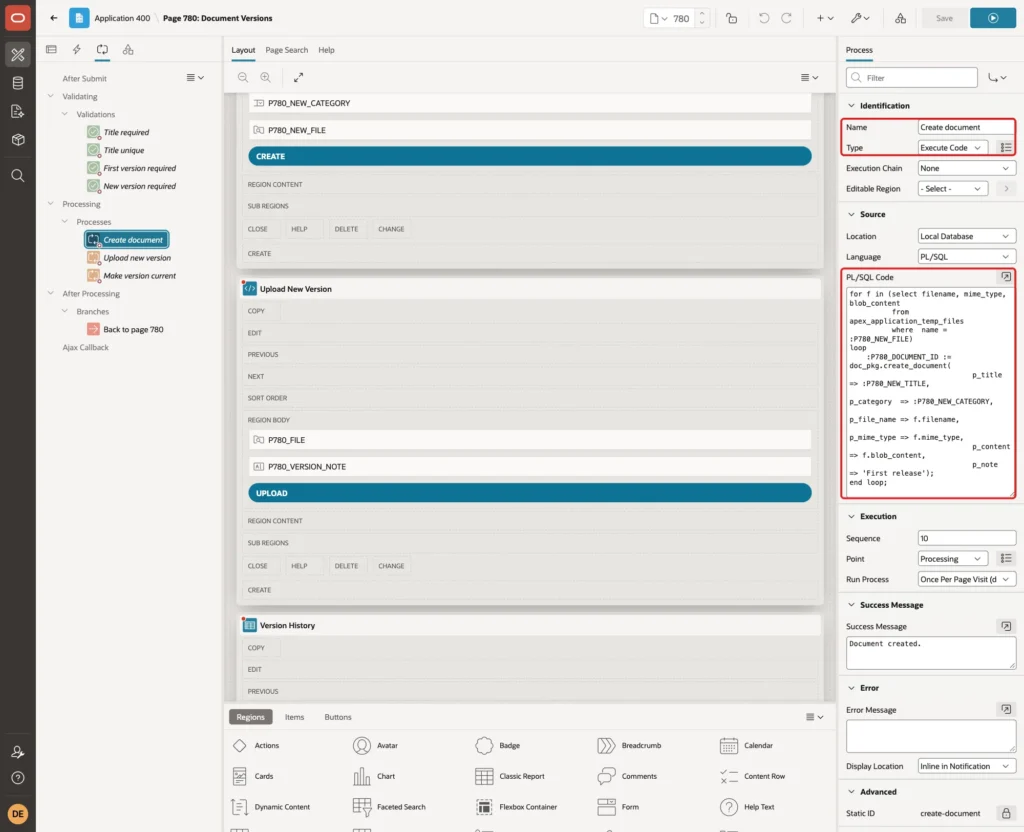The image size is (1024, 832).
Task: Switch to the Shared Components tab
Action: click(128, 50)
